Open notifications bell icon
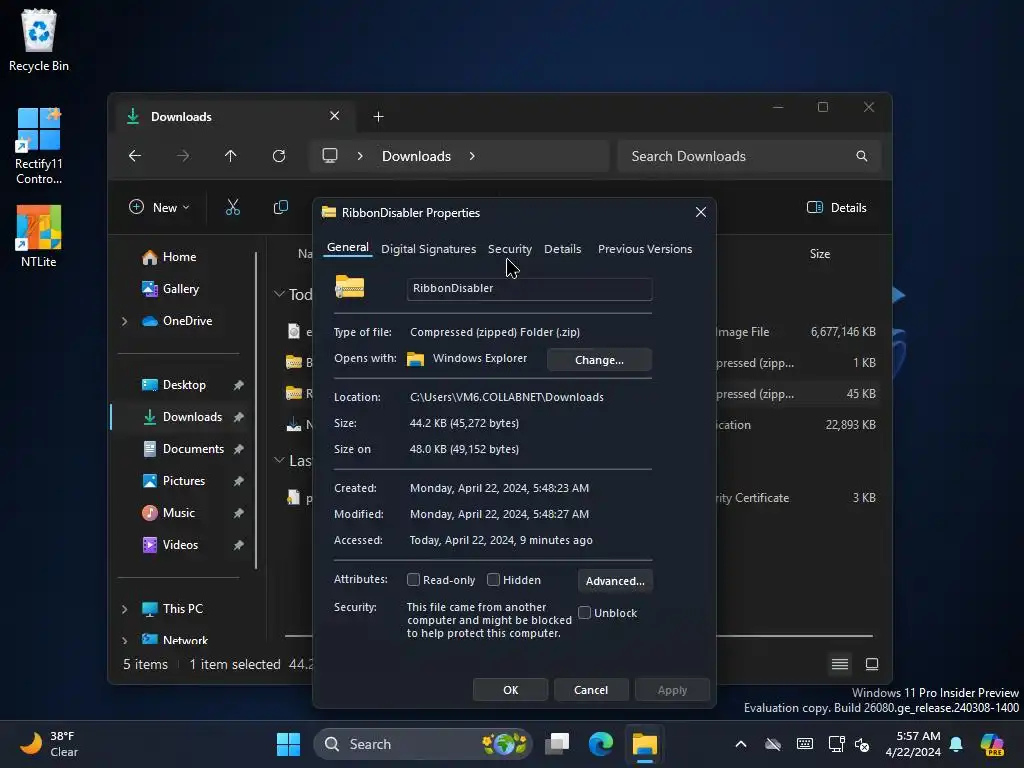This screenshot has height=768, width=1024. pos(956,744)
